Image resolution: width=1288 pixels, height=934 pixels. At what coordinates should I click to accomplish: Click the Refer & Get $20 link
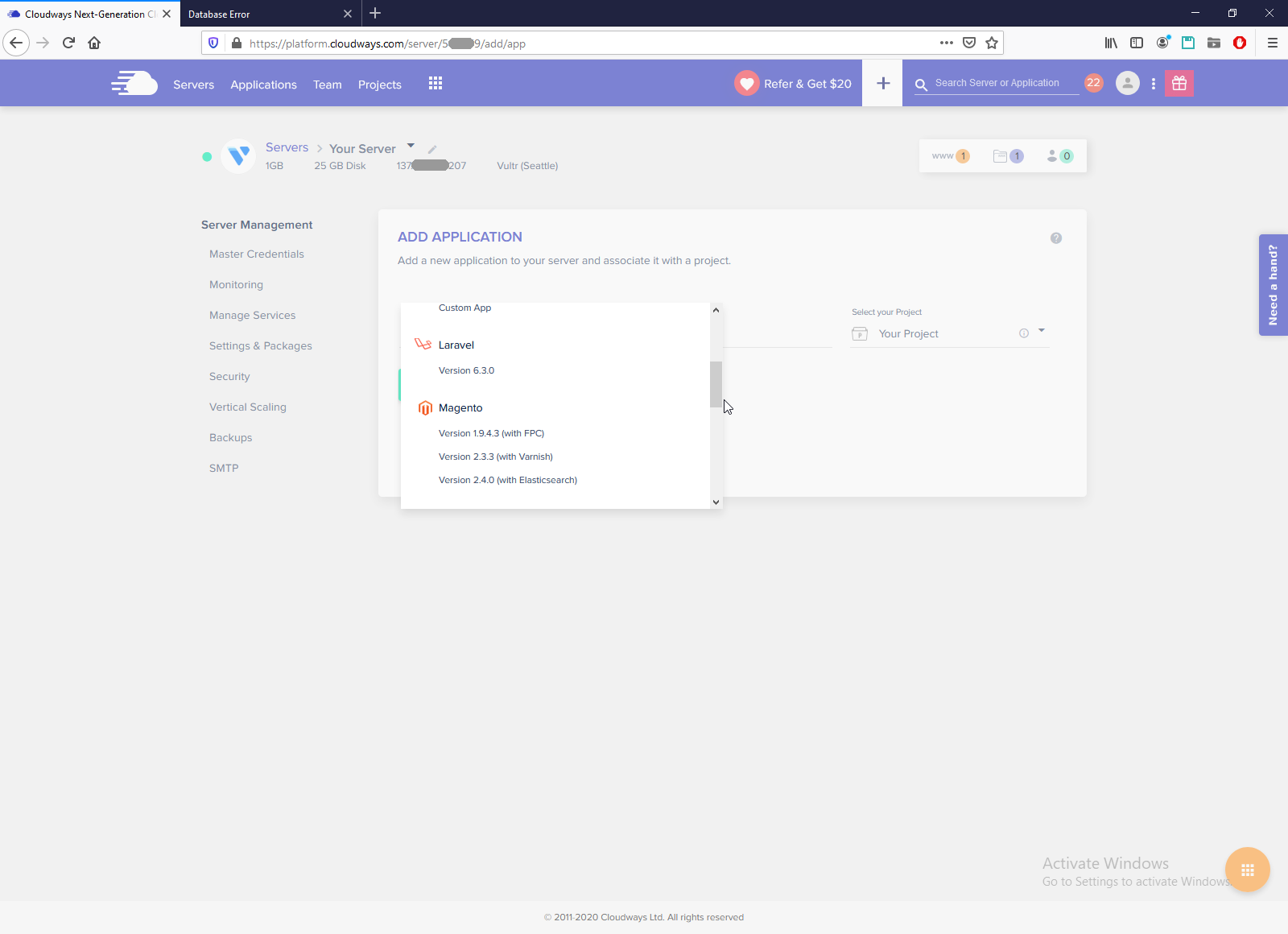click(x=807, y=84)
